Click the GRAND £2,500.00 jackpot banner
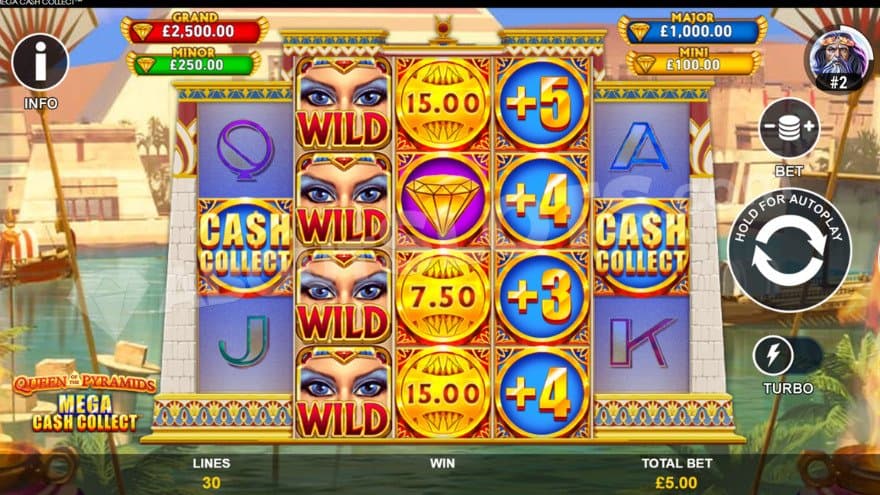Image resolution: width=880 pixels, height=495 pixels. point(195,29)
